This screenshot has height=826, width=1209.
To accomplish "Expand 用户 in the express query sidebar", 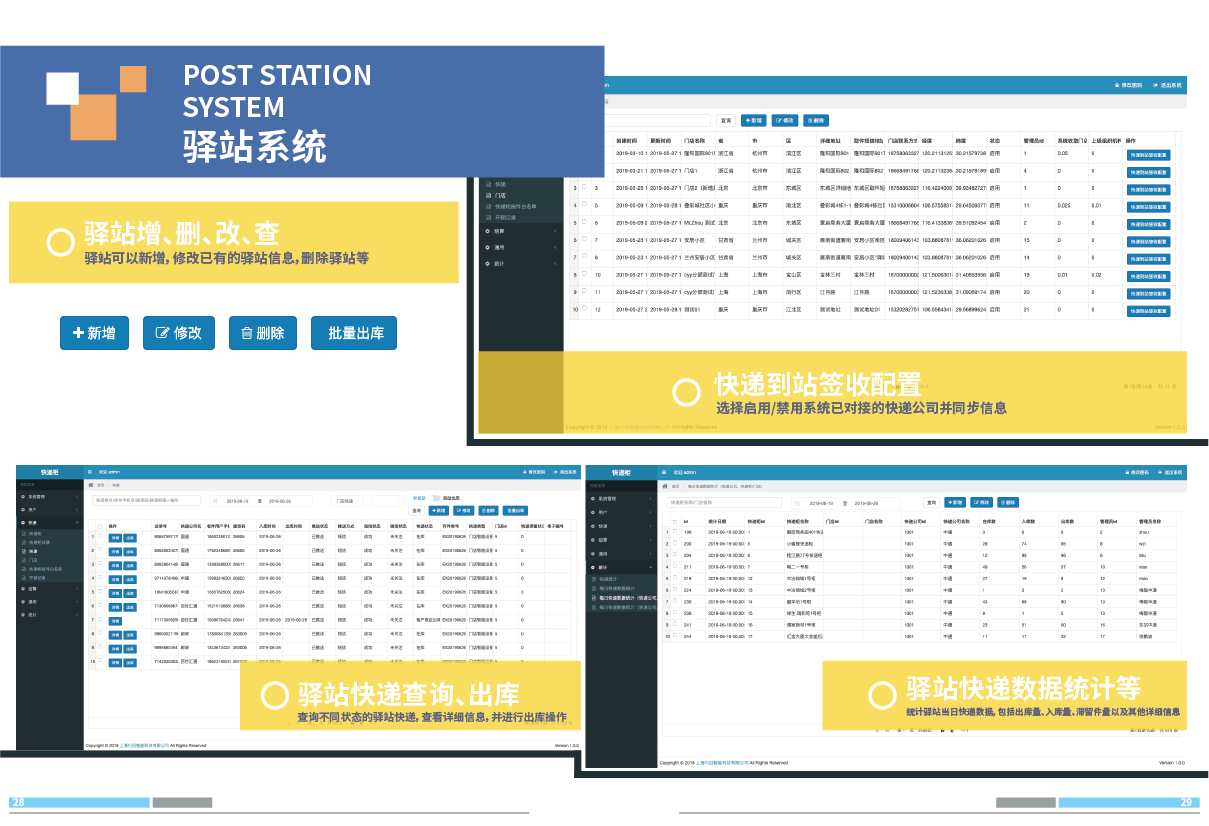I will click(x=50, y=509).
